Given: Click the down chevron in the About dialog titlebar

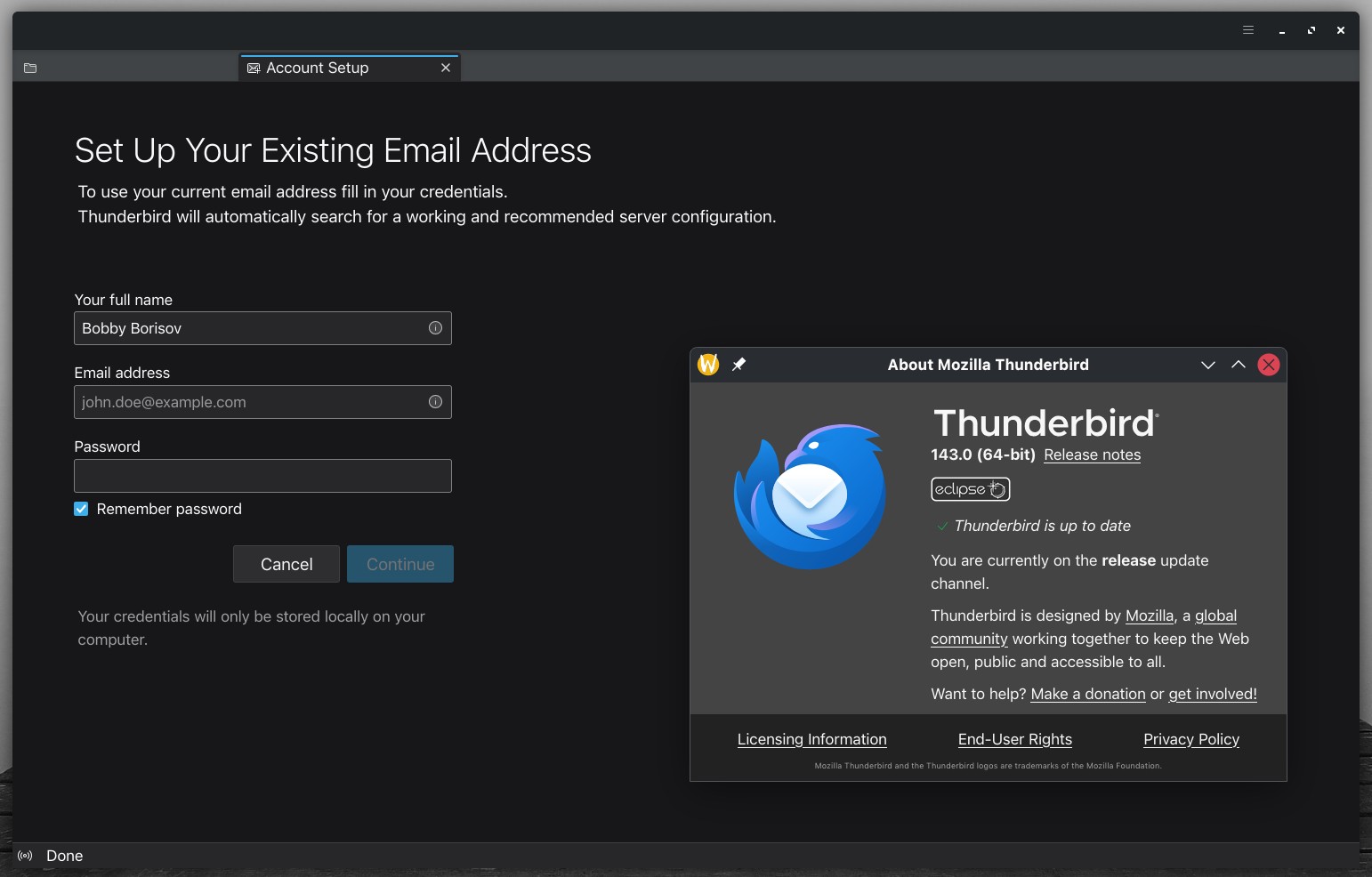Looking at the screenshot, I should pyautogui.click(x=1207, y=365).
